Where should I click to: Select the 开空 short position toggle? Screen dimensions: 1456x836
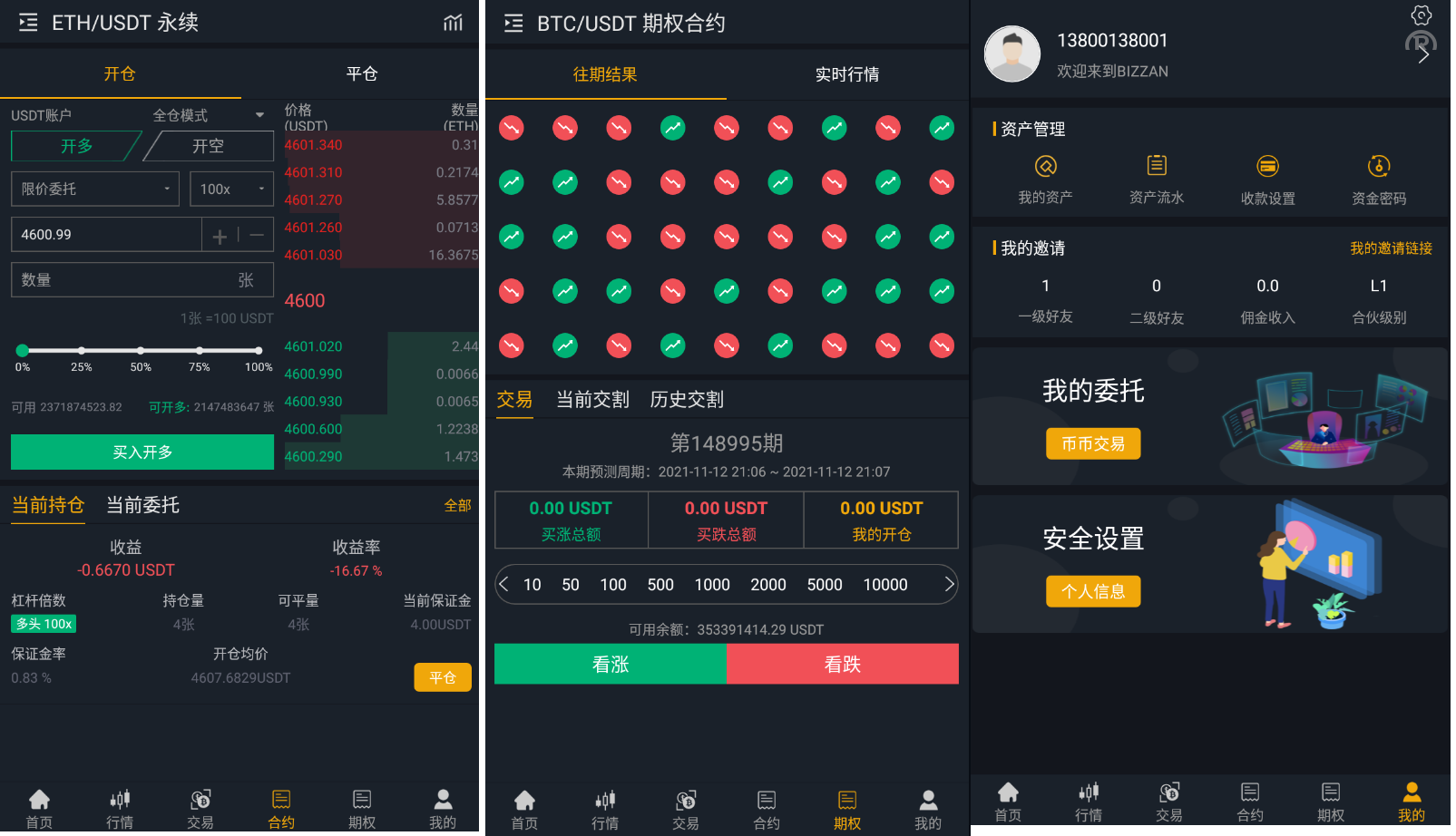209,146
